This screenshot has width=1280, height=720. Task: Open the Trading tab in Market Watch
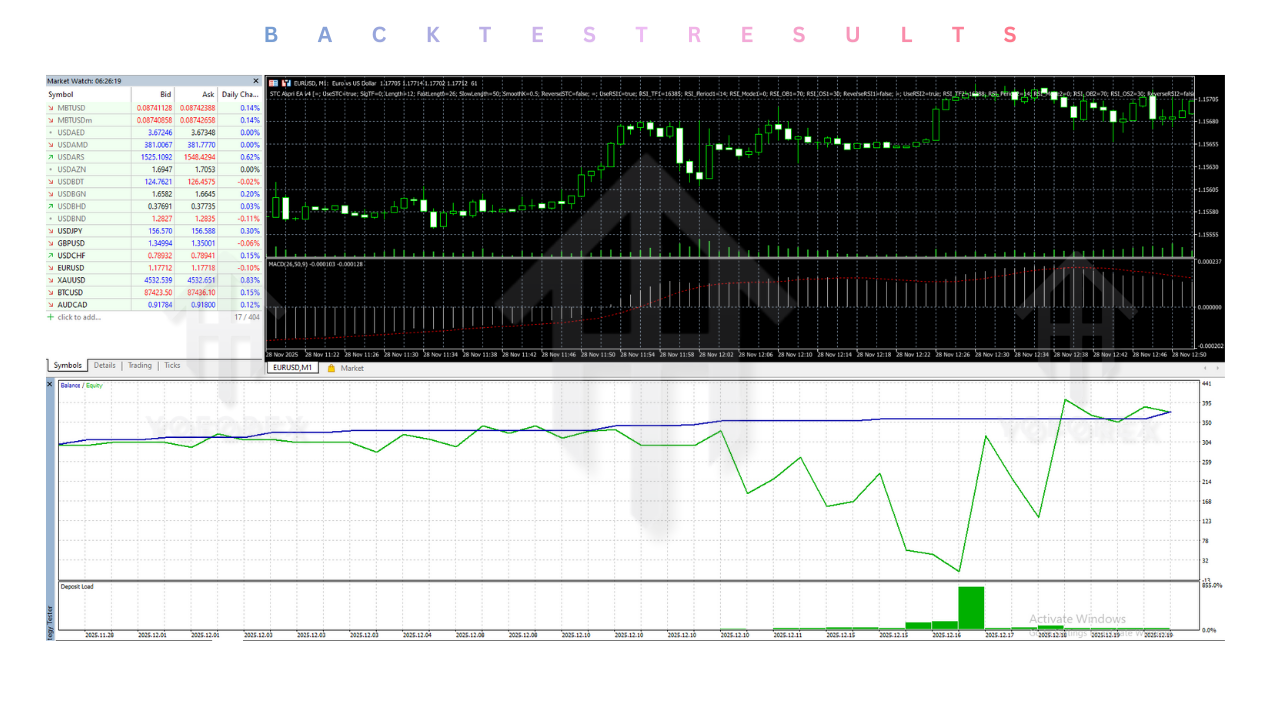[x=140, y=366]
